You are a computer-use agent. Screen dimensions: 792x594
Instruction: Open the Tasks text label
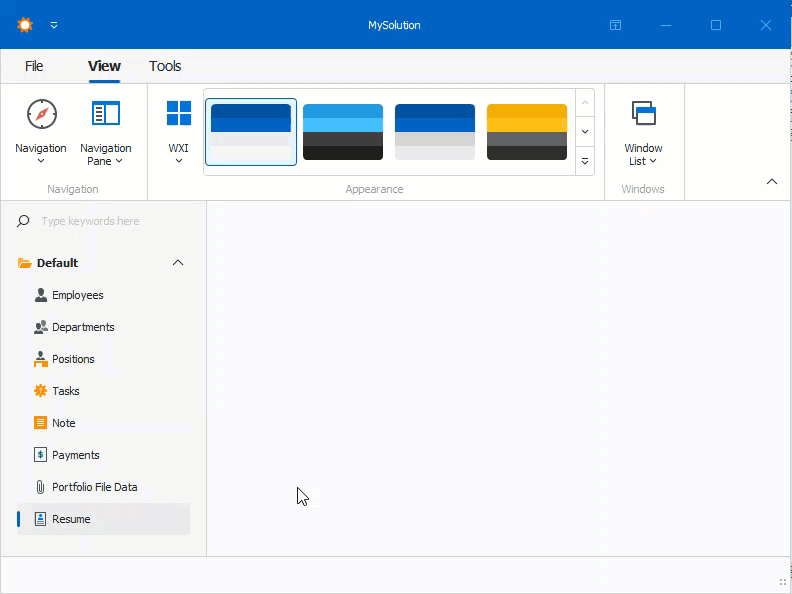coord(66,391)
